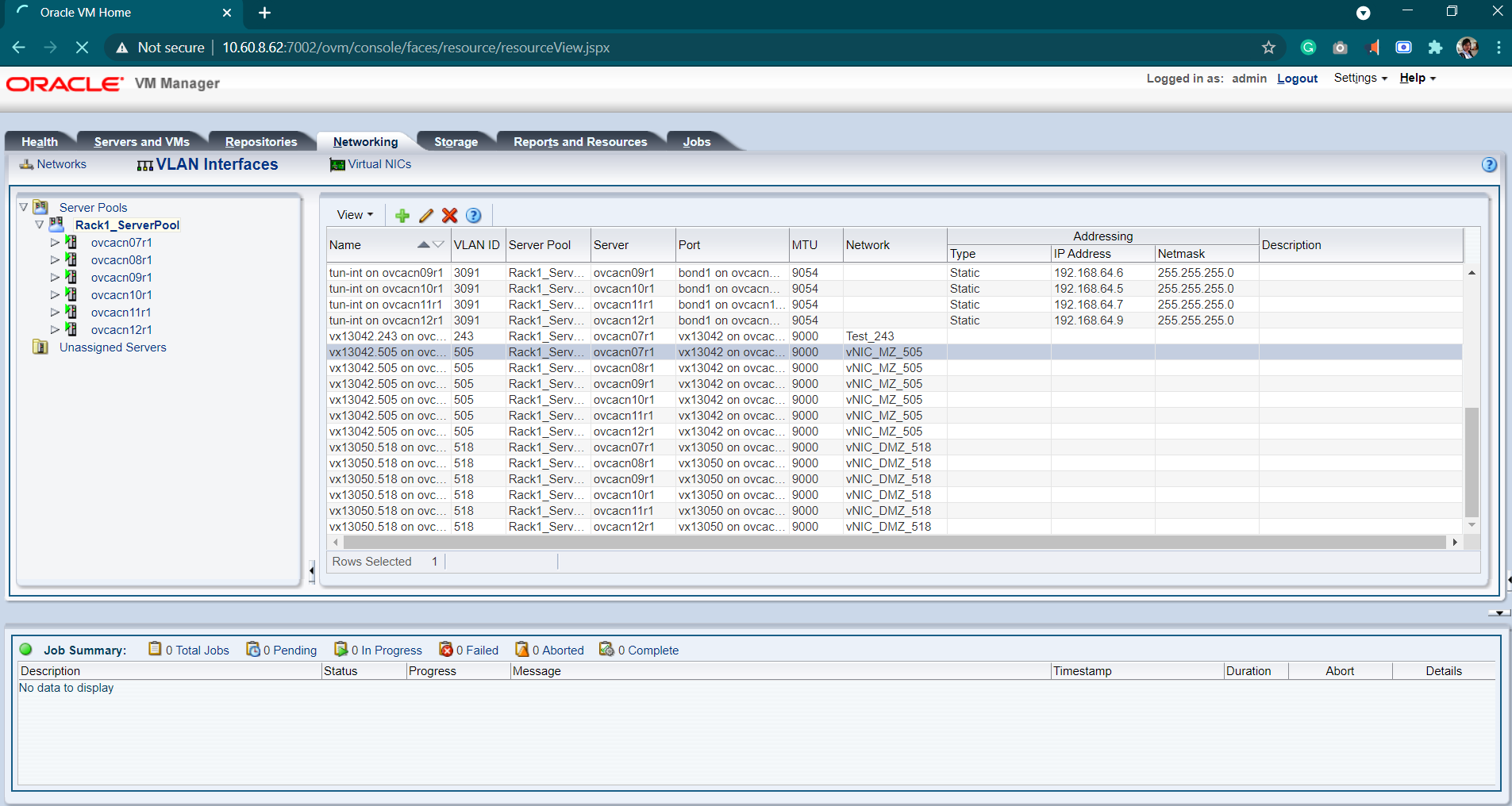Click server icon beside ovcacn09r1
1512x806 pixels.
[x=71, y=277]
